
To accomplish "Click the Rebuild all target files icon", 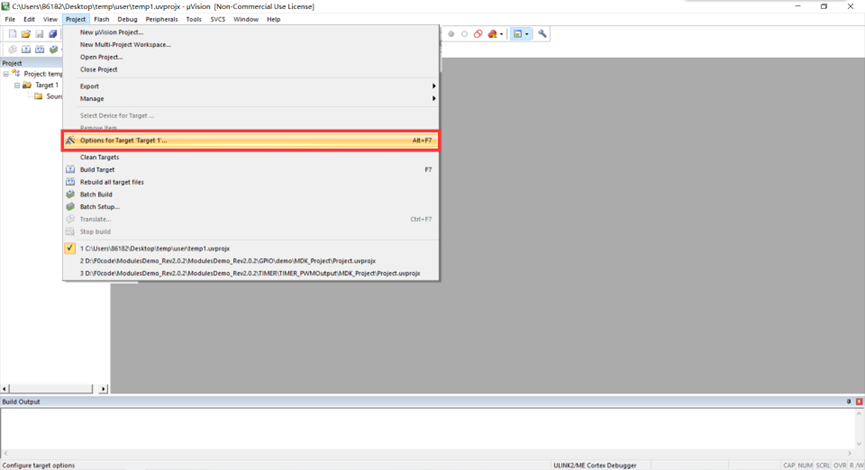I will (x=70, y=182).
